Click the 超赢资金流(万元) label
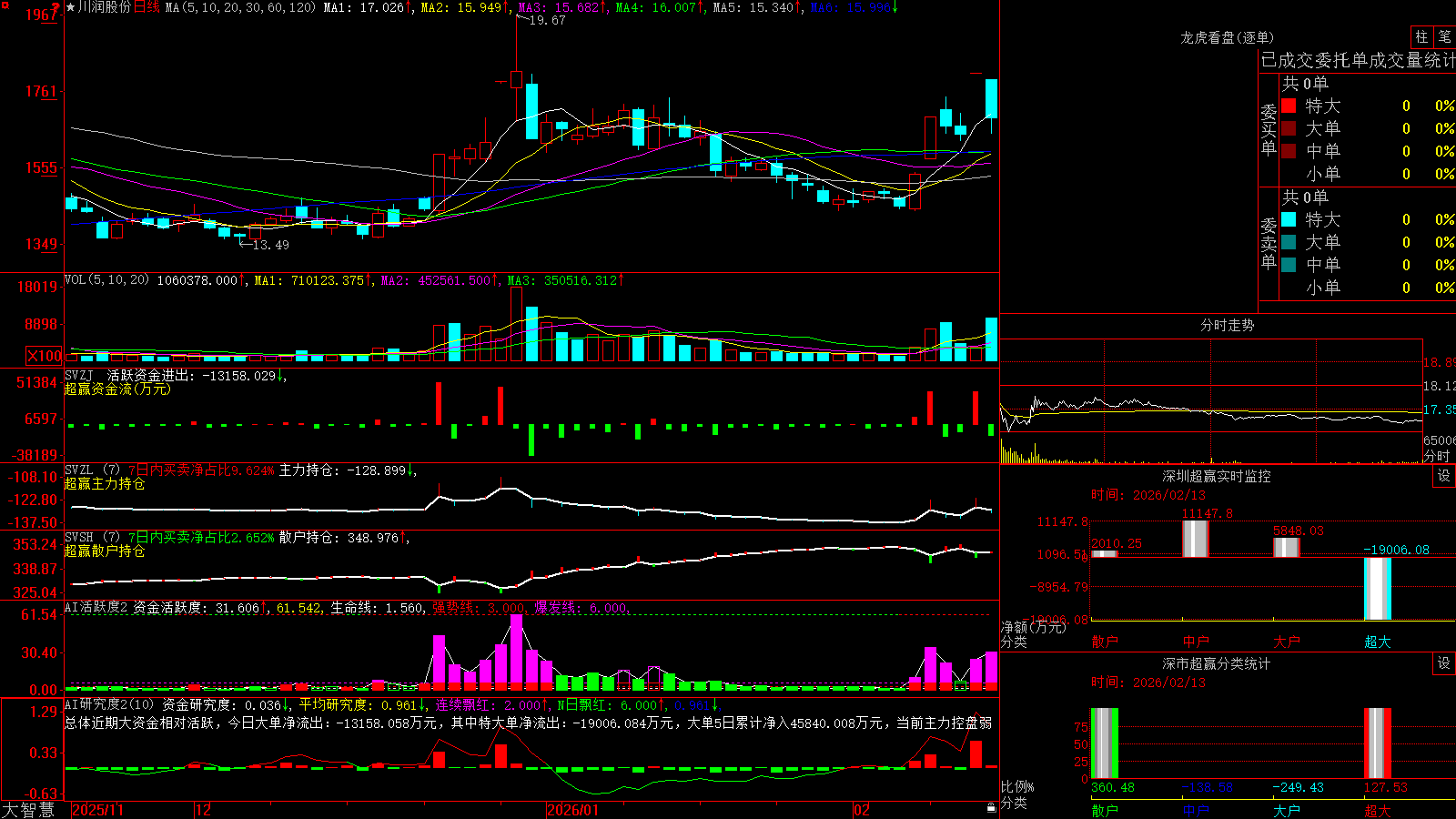The height and width of the screenshot is (819, 1456). coord(117,389)
